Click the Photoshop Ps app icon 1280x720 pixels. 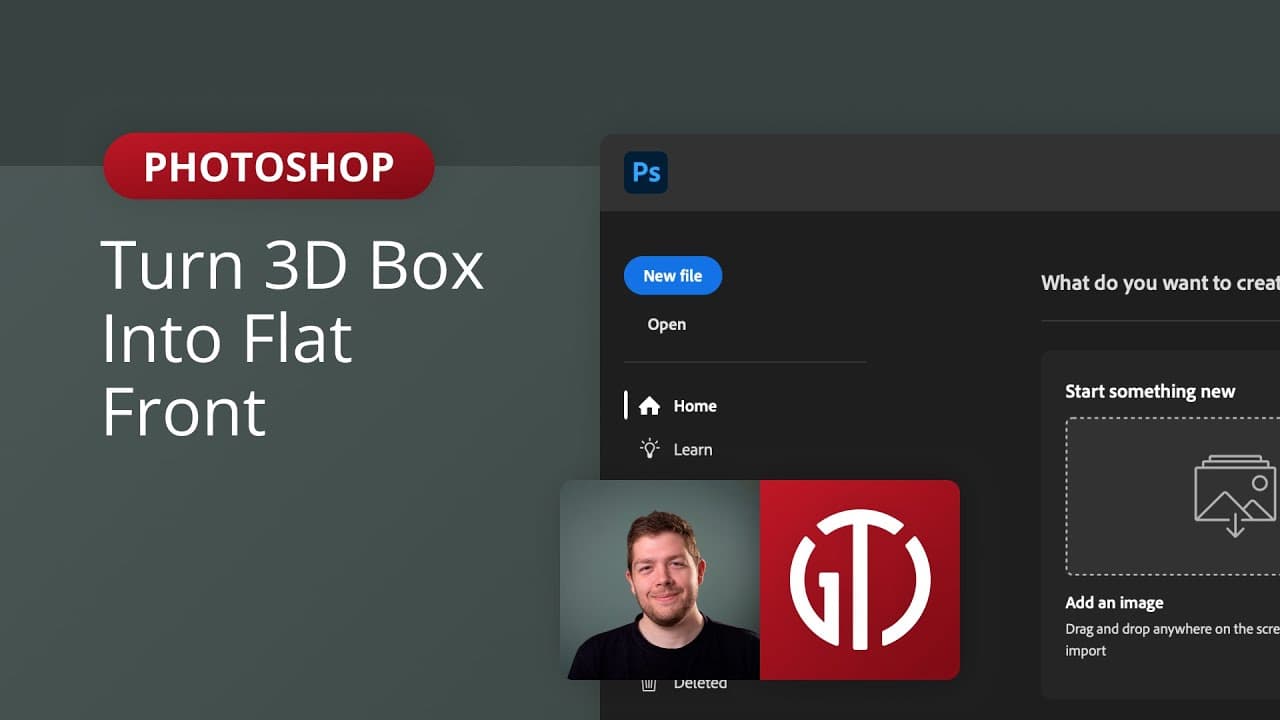(x=645, y=172)
